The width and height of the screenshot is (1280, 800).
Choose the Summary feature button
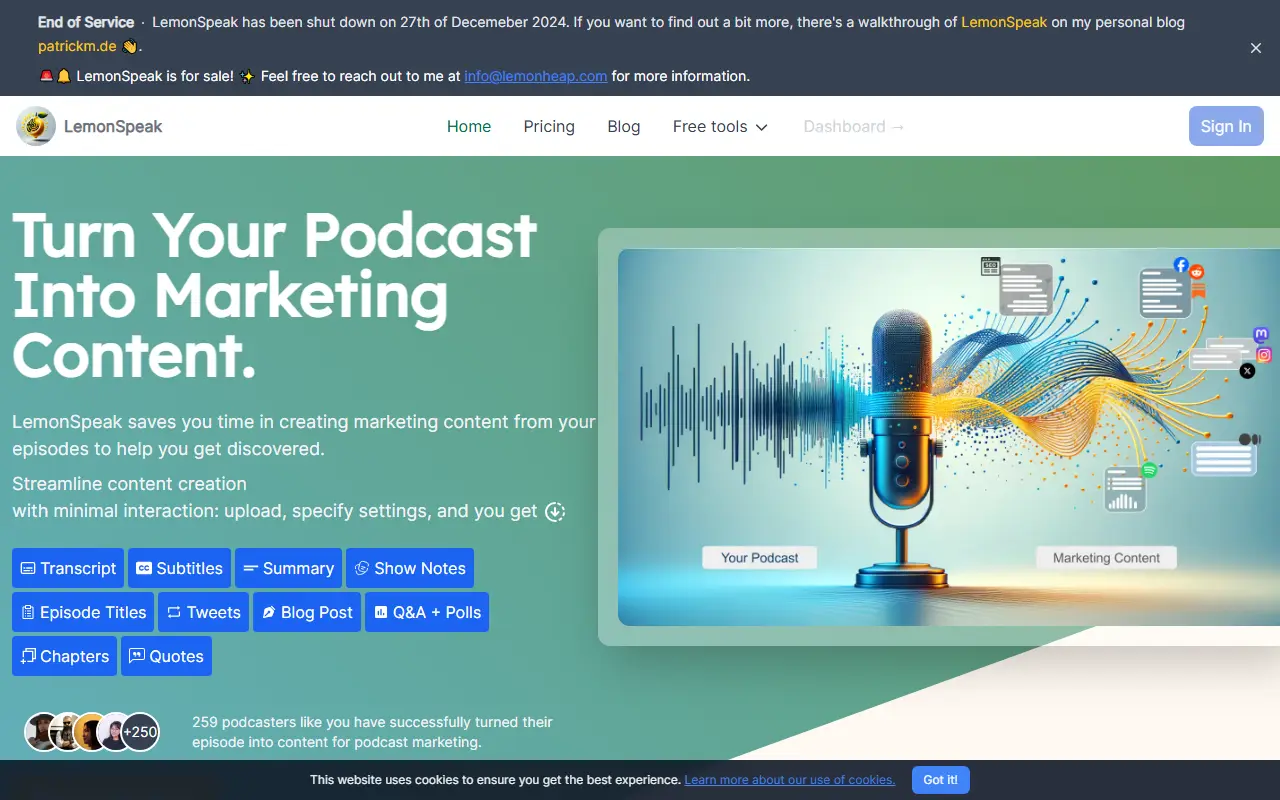pyautogui.click(x=288, y=568)
